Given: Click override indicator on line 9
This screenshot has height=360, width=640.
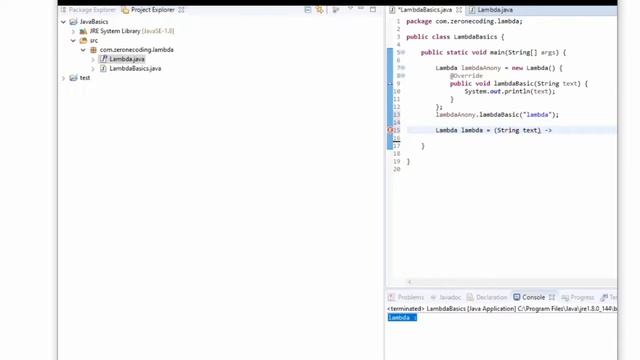Looking at the screenshot, I should click(x=390, y=83).
